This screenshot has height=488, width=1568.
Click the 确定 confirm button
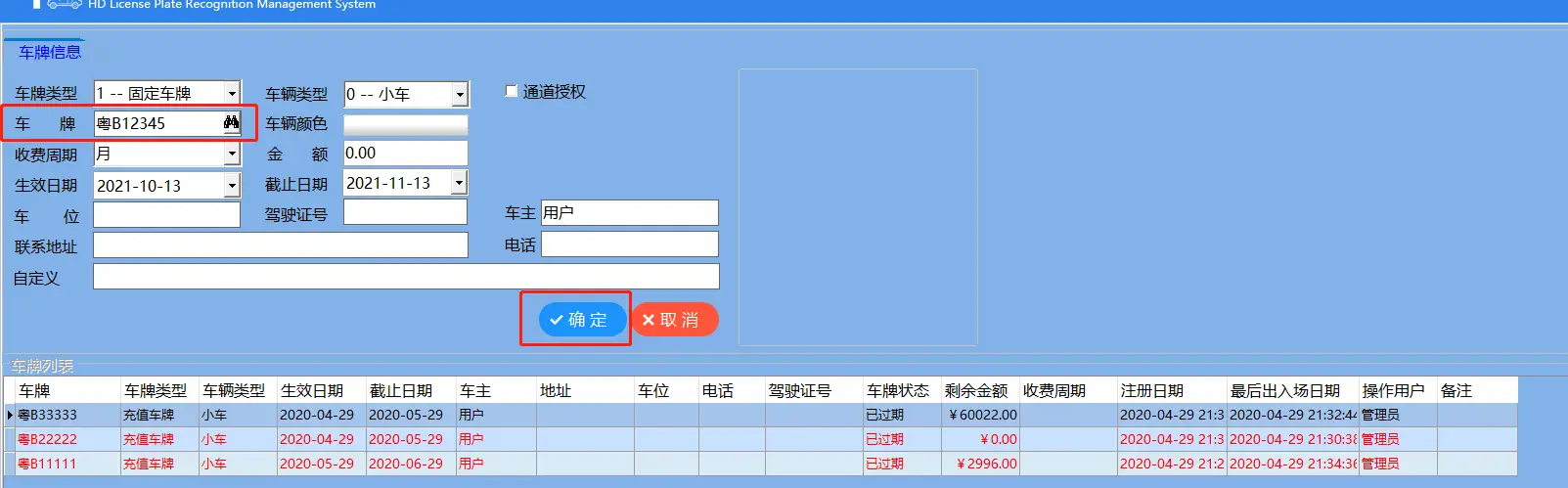[582, 320]
